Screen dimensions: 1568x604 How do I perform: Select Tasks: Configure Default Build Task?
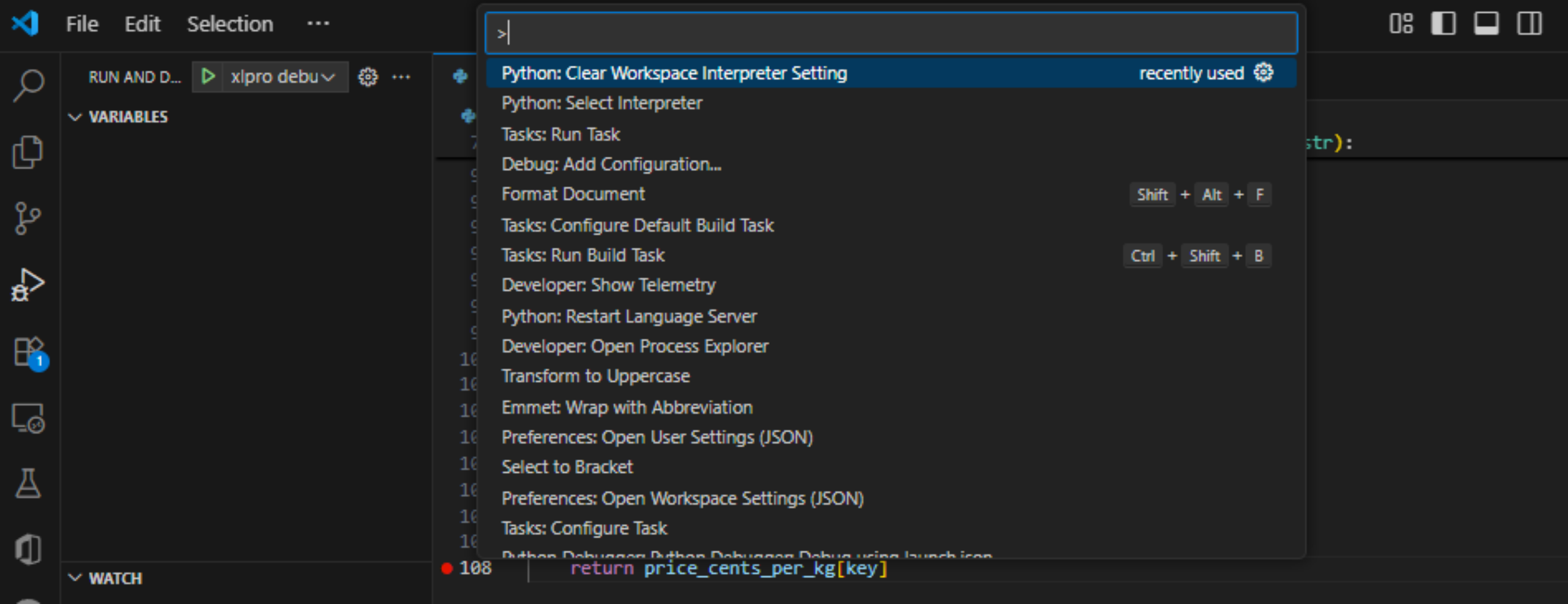click(x=891, y=226)
